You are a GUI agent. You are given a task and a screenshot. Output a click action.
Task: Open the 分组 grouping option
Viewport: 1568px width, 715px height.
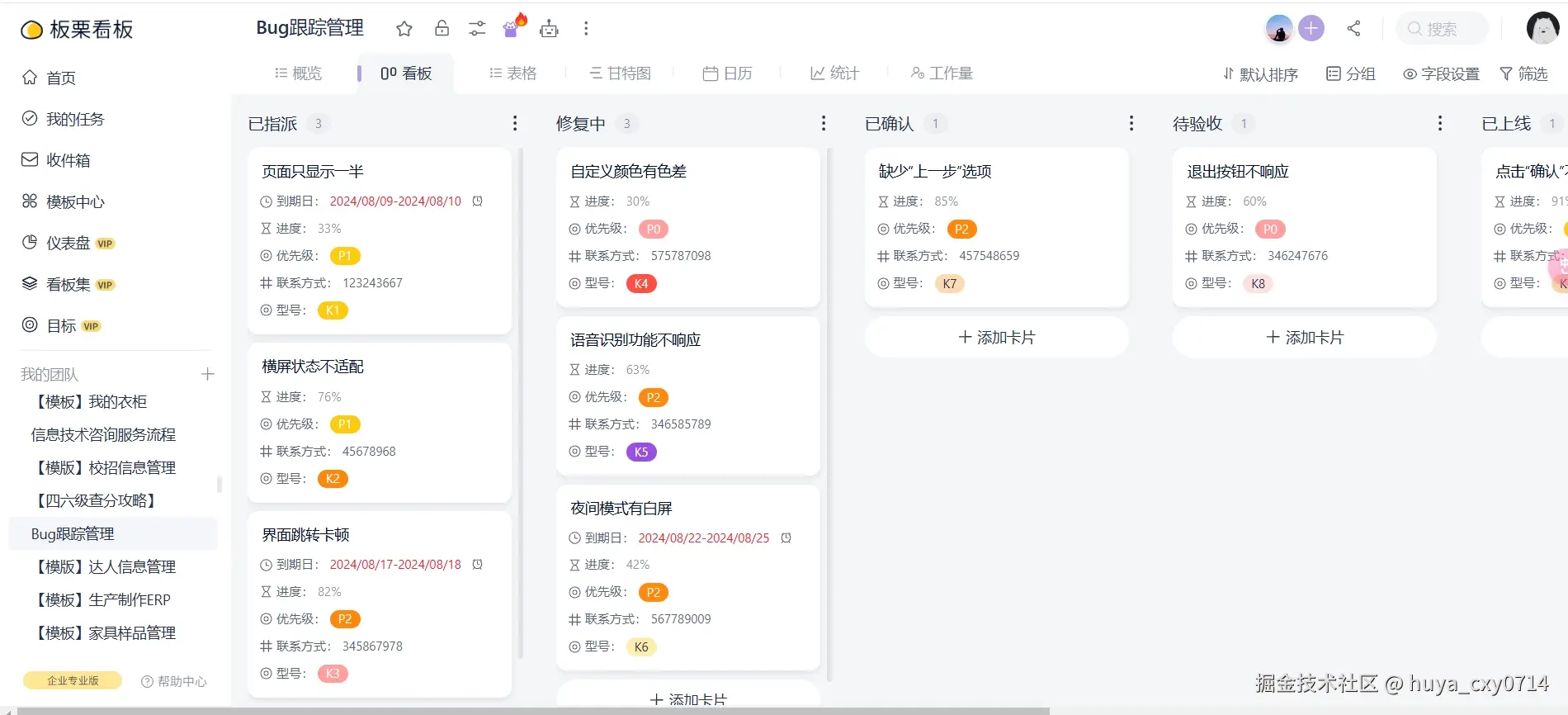(x=1351, y=73)
